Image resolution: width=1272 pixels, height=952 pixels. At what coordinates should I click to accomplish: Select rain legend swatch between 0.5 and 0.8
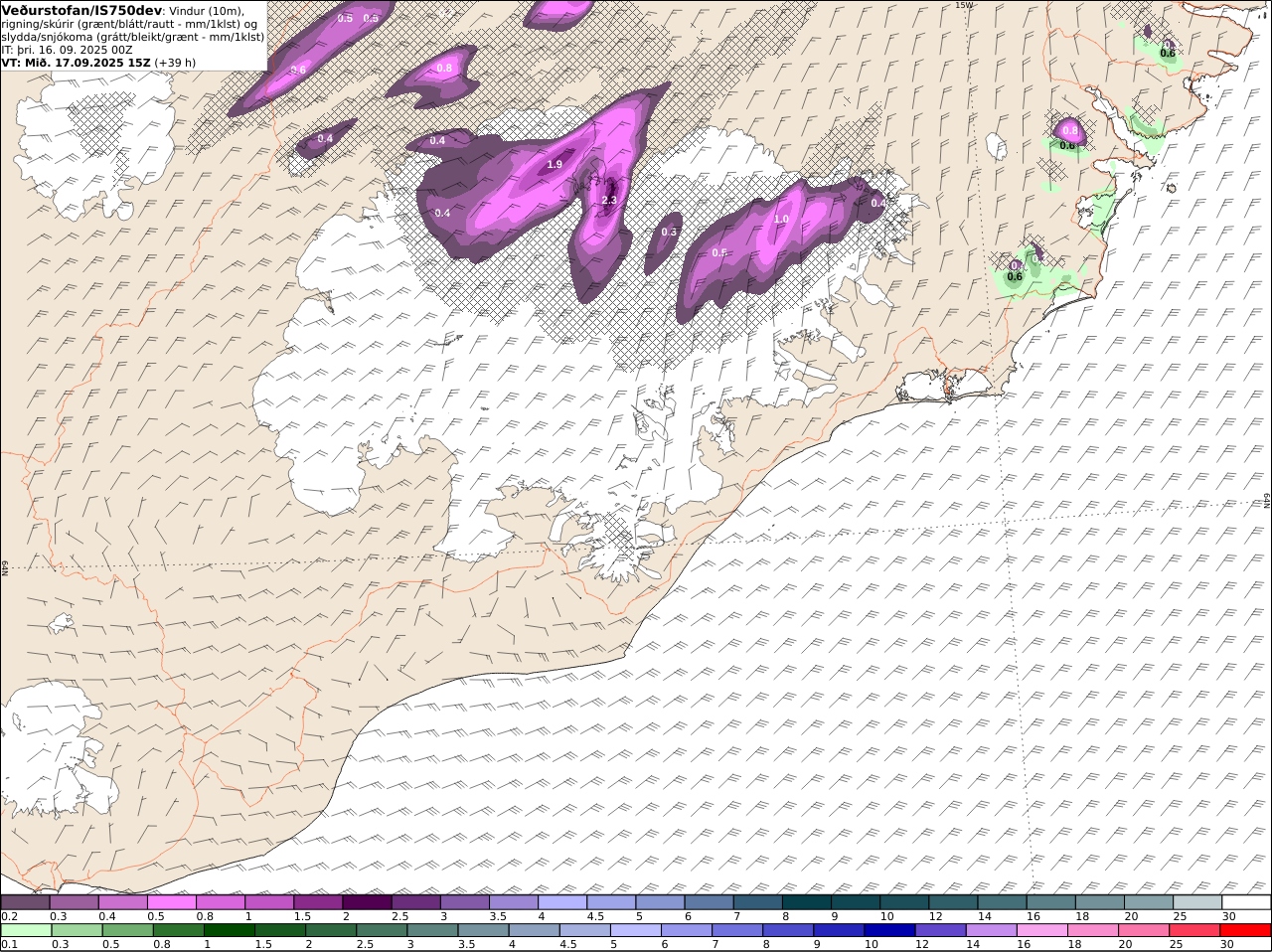pyautogui.click(x=127, y=931)
